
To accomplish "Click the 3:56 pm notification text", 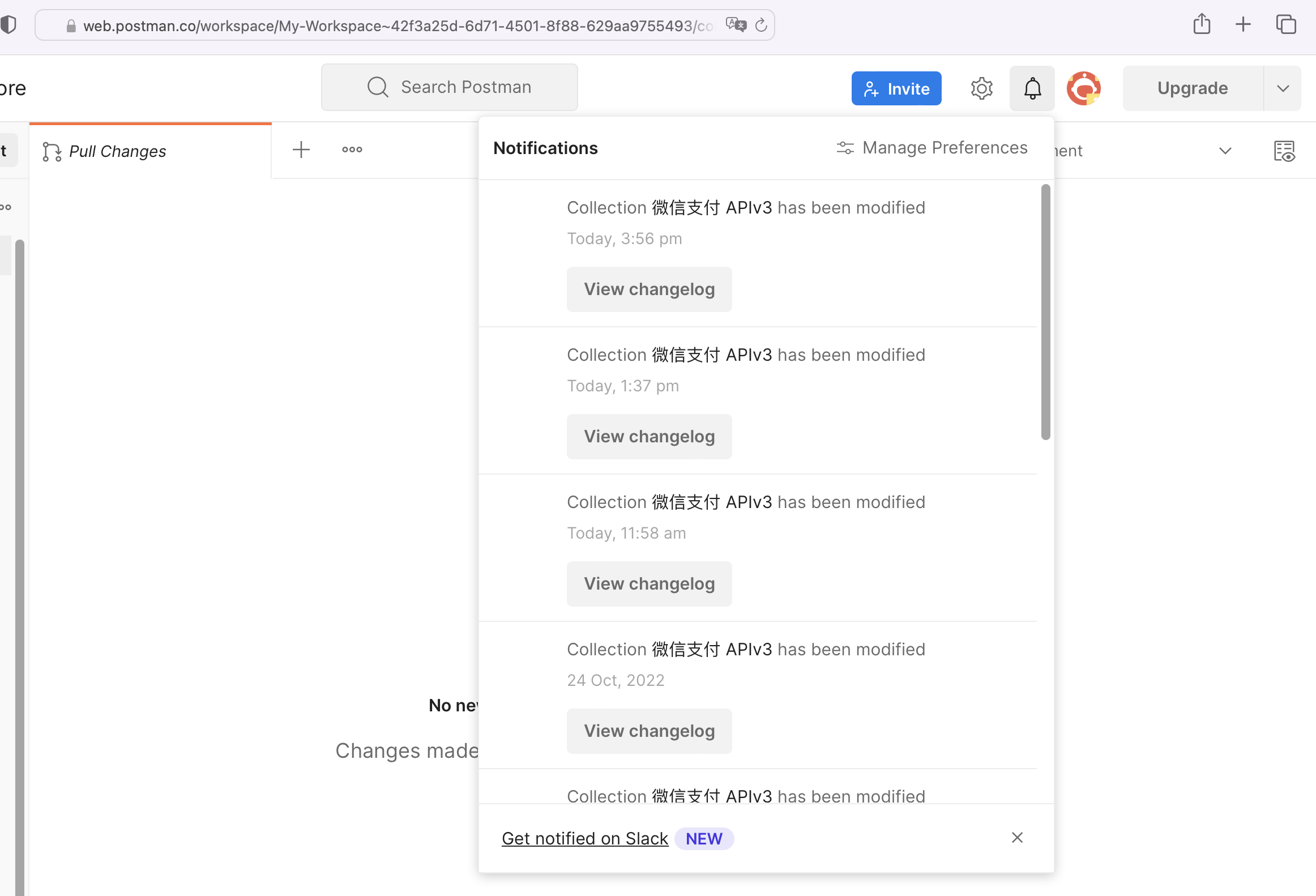I will [x=746, y=208].
